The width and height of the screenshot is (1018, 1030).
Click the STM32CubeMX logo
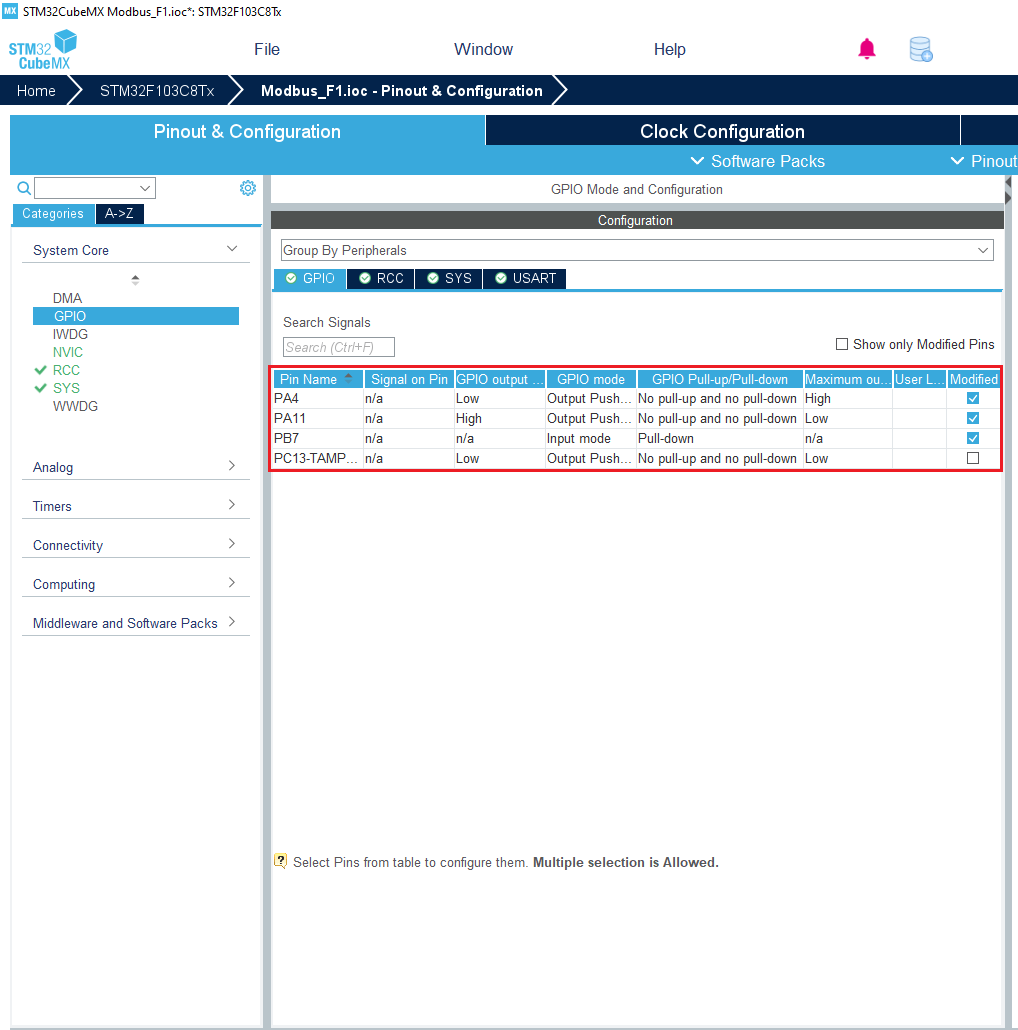tap(43, 50)
